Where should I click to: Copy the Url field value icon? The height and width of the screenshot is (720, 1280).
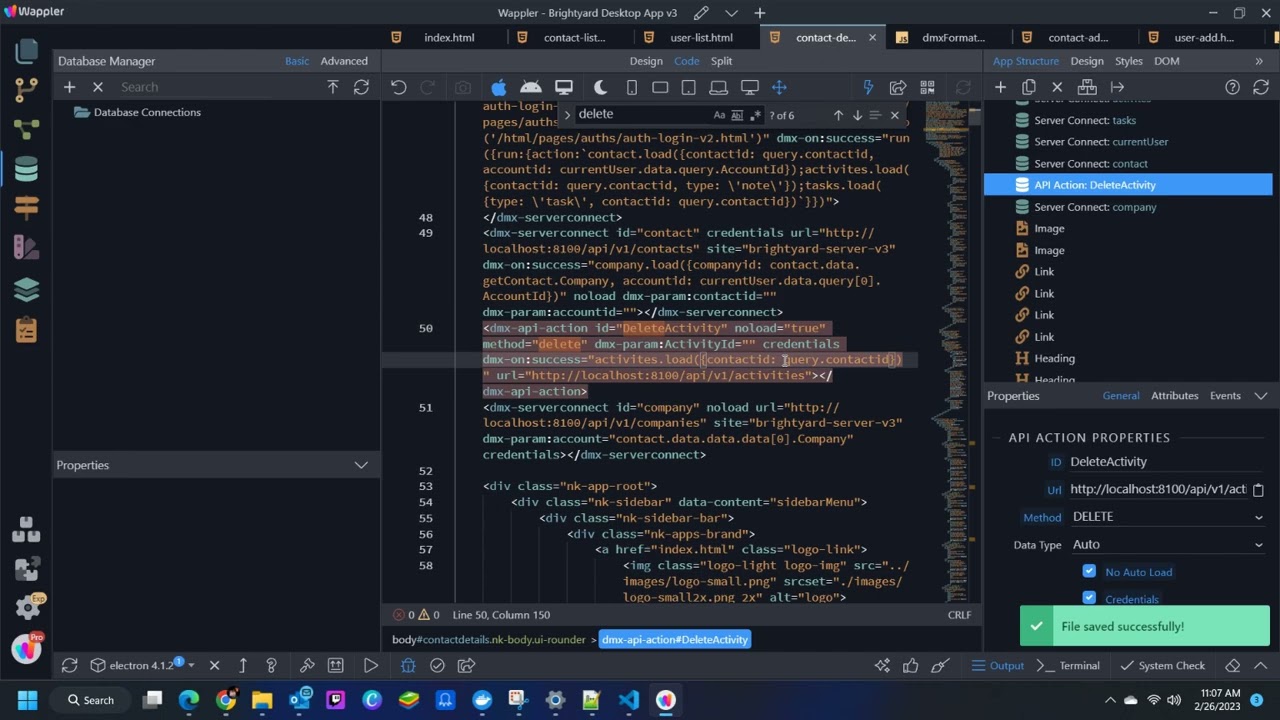(x=1258, y=490)
